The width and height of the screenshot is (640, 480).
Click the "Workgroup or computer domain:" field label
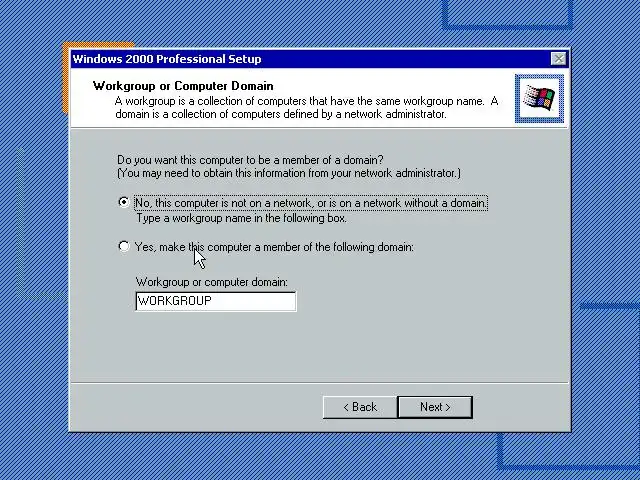[x=211, y=282]
